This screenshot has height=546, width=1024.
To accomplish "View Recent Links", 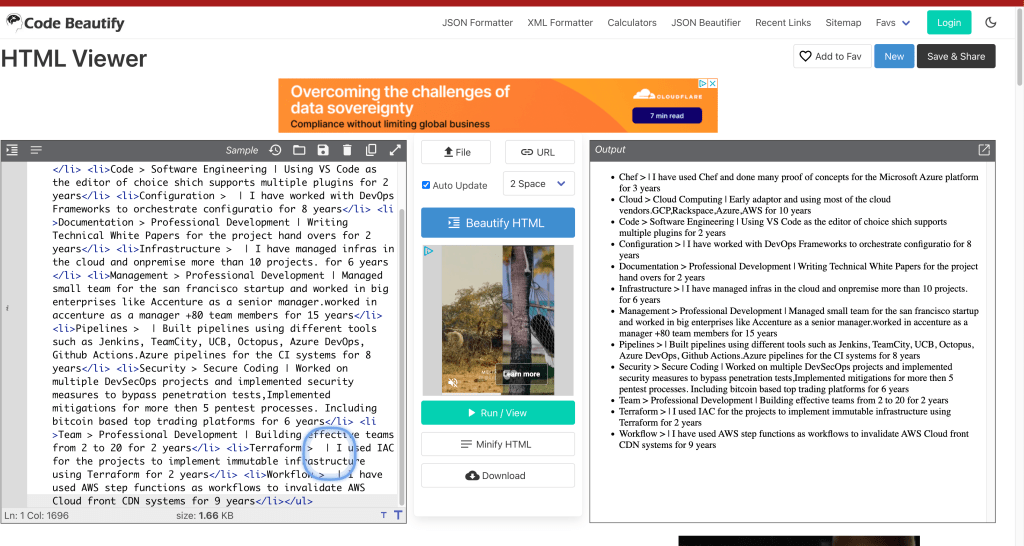I will (783, 22).
